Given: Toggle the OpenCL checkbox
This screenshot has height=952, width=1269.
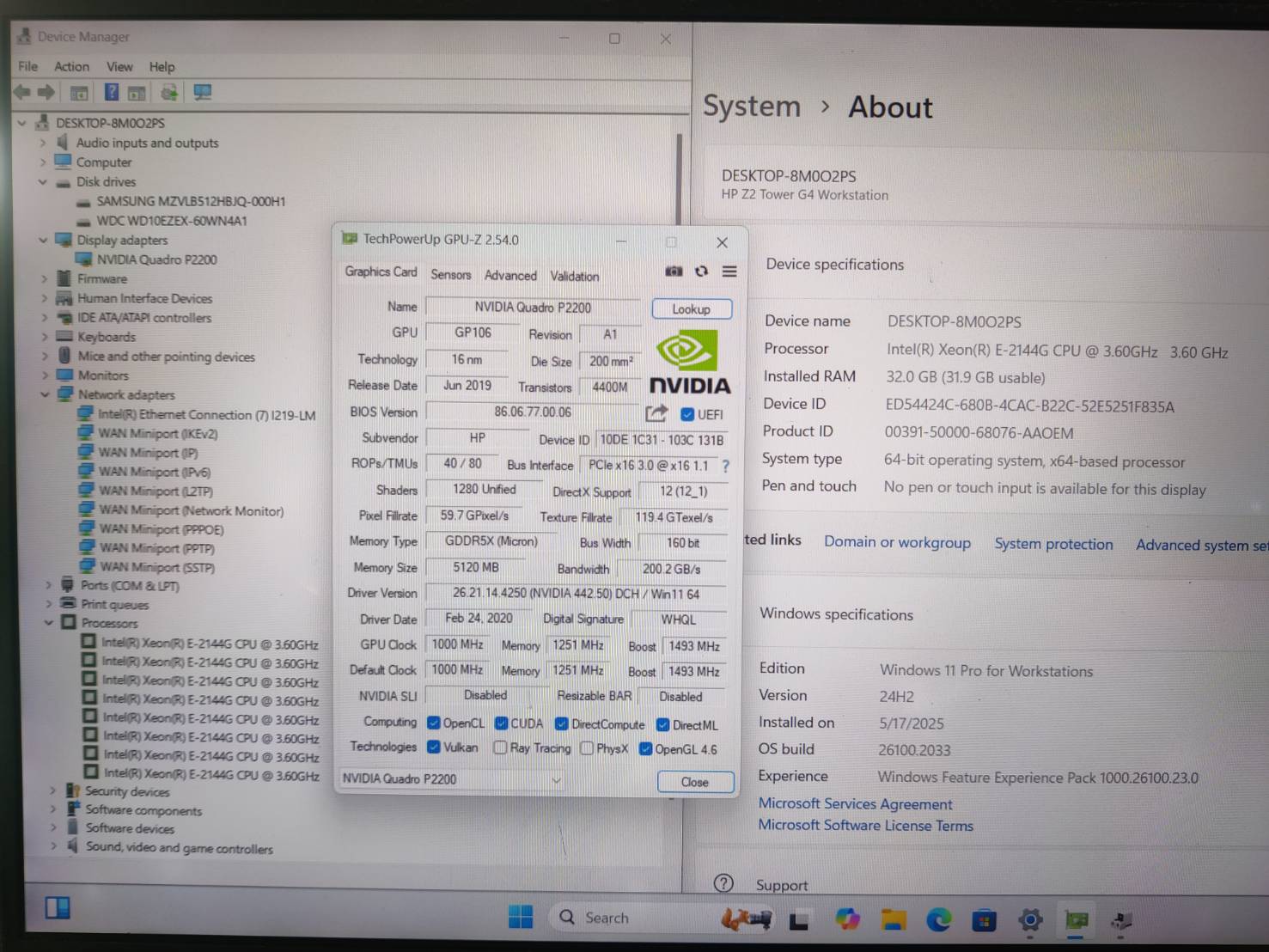Looking at the screenshot, I should coord(434,723).
